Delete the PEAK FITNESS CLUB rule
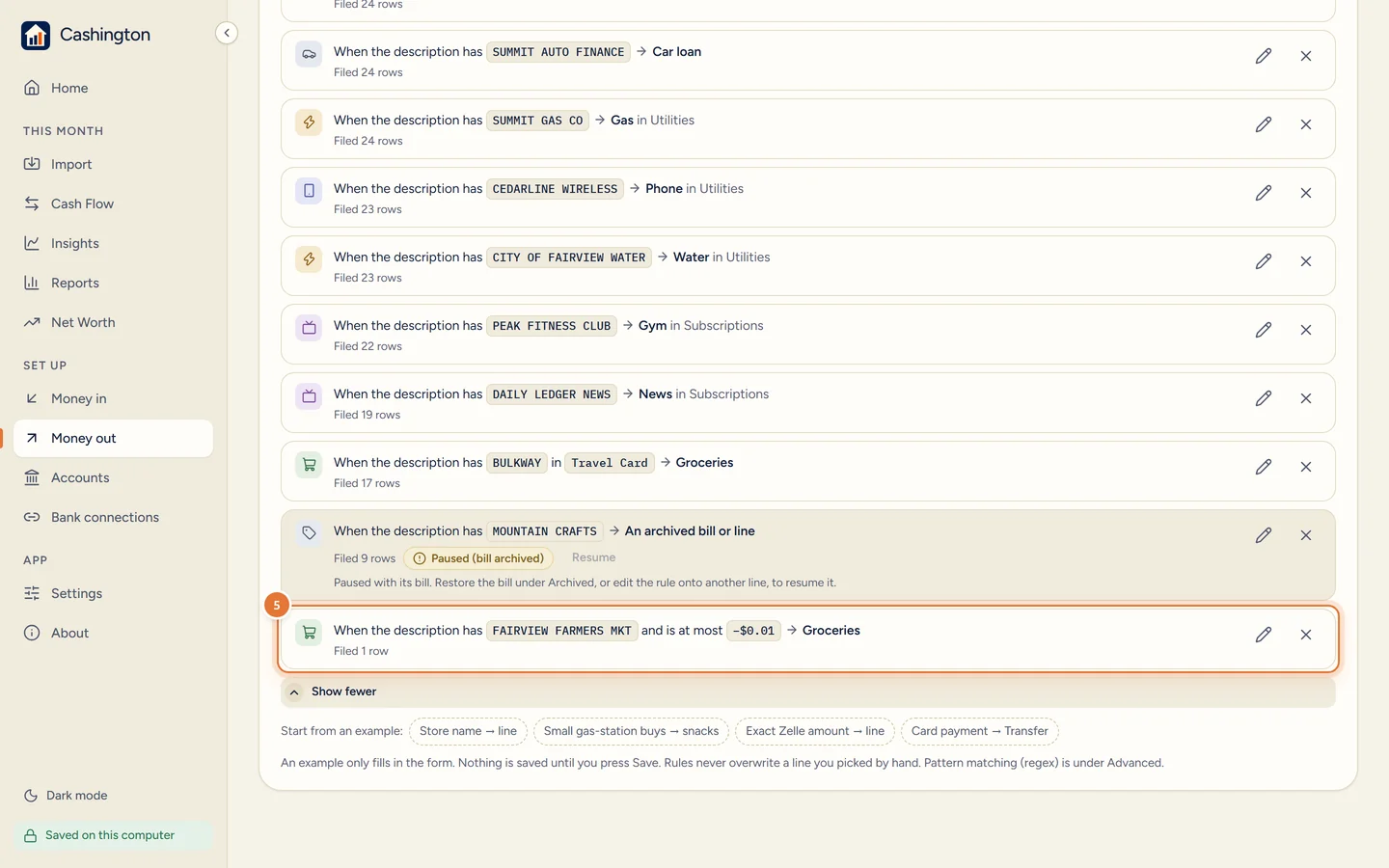1389x868 pixels. pyautogui.click(x=1306, y=330)
